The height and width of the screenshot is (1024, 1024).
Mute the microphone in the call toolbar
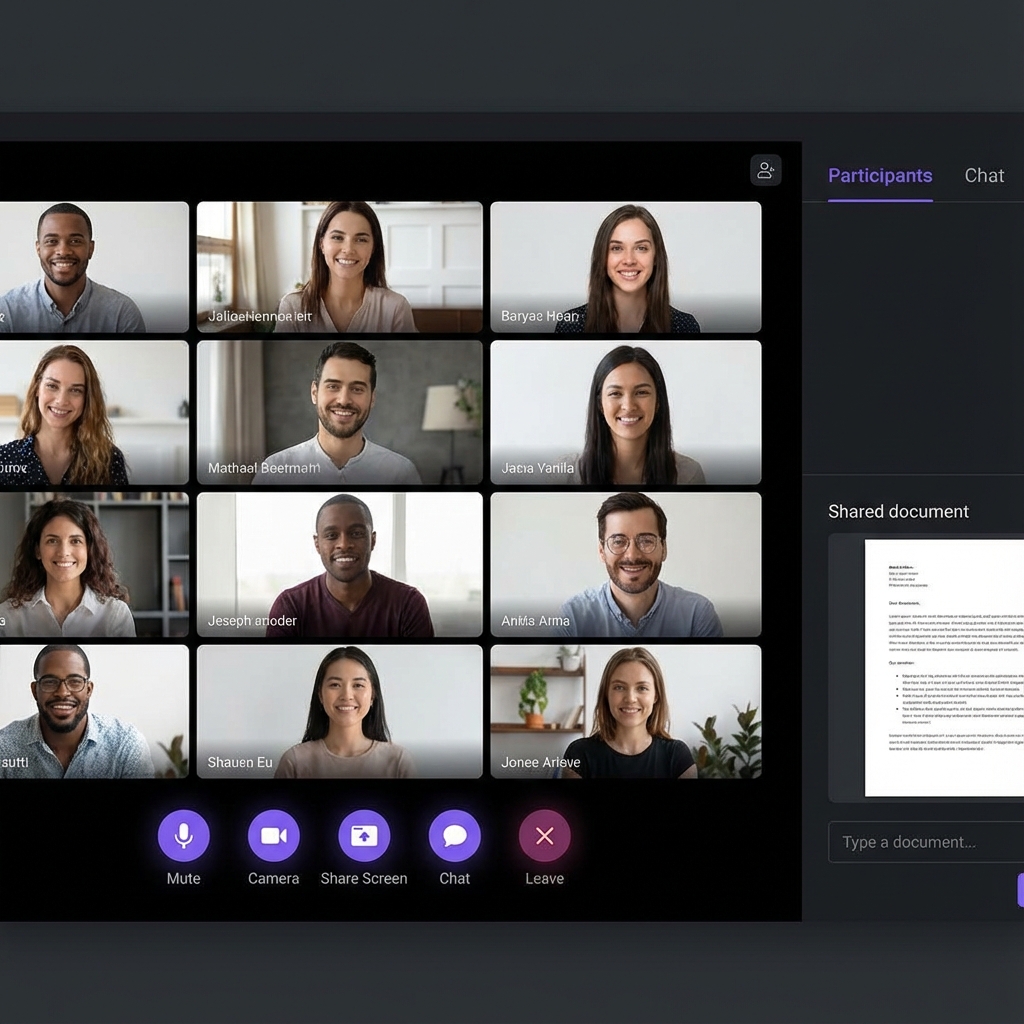point(184,836)
